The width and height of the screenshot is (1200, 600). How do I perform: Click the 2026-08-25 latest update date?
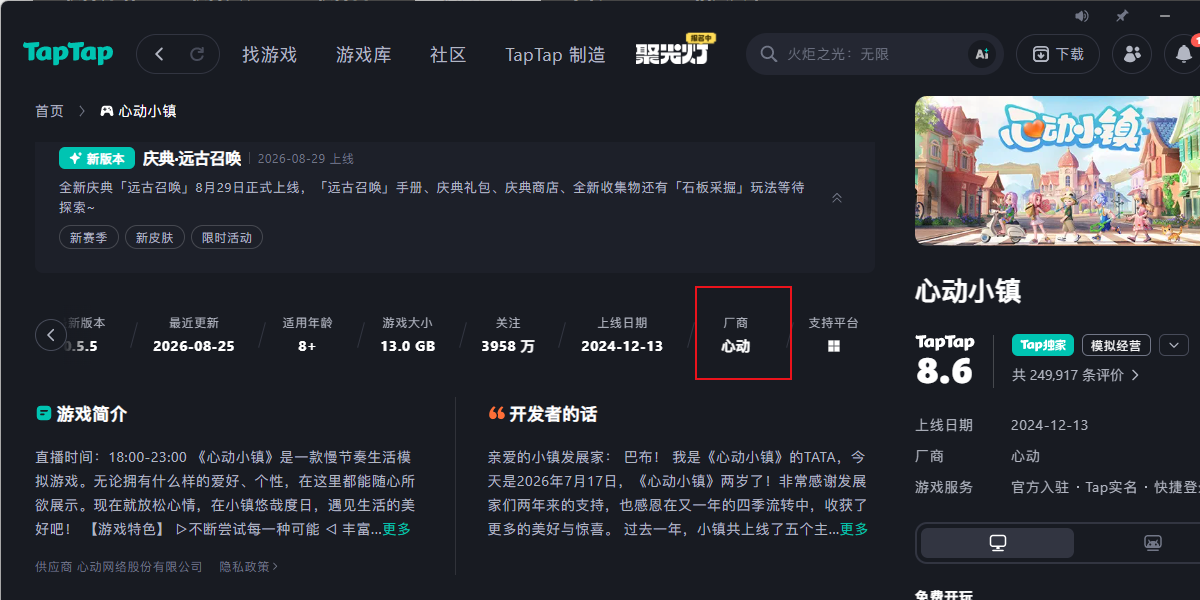pyautogui.click(x=194, y=346)
